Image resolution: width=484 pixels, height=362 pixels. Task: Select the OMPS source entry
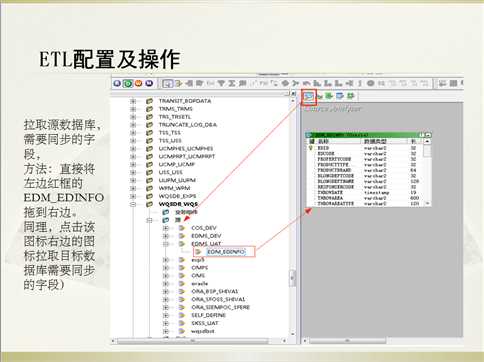click(x=199, y=267)
